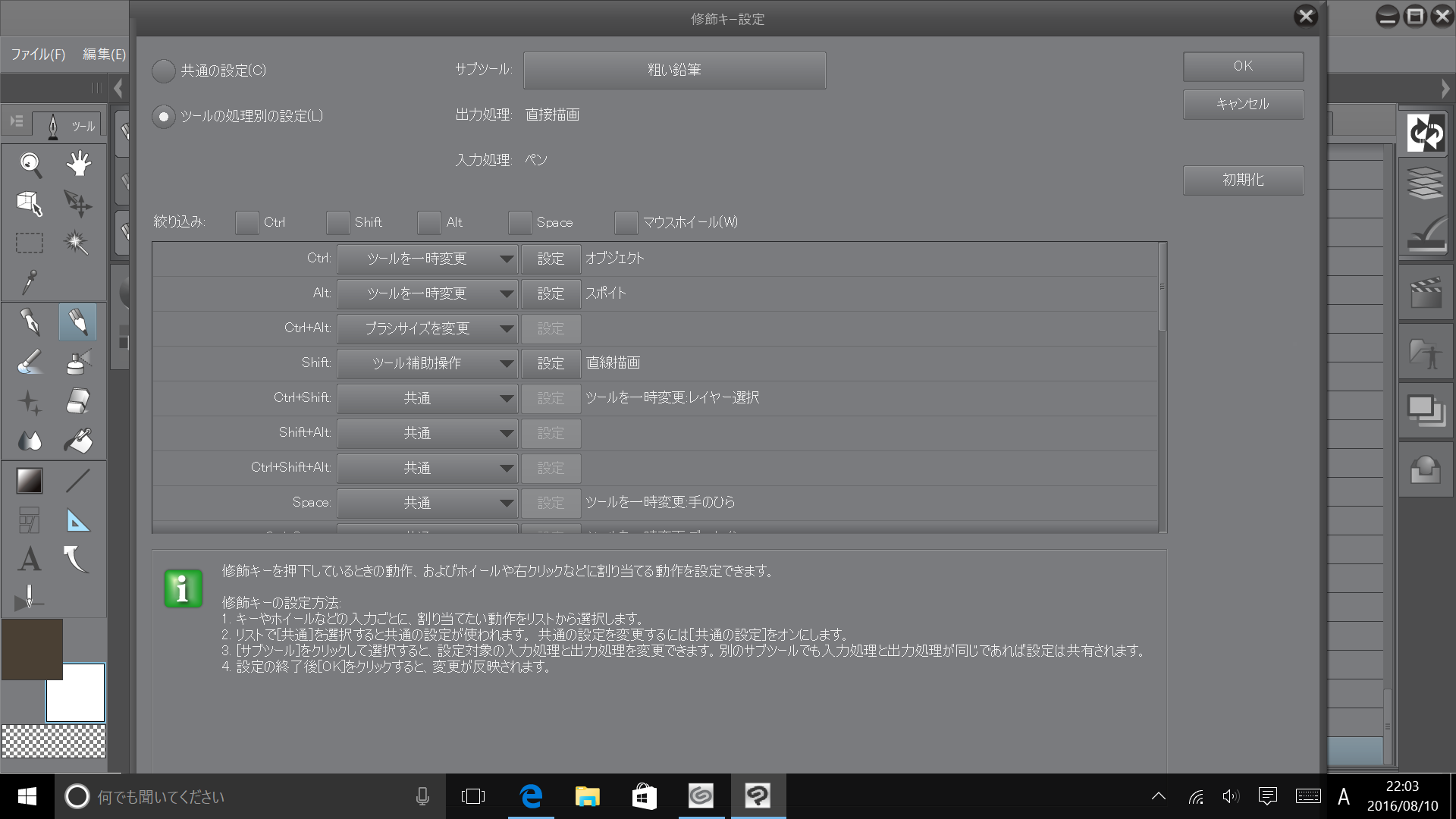Toggle the マウスホイール filter checkbox
The image size is (1456, 819).
[x=626, y=223]
